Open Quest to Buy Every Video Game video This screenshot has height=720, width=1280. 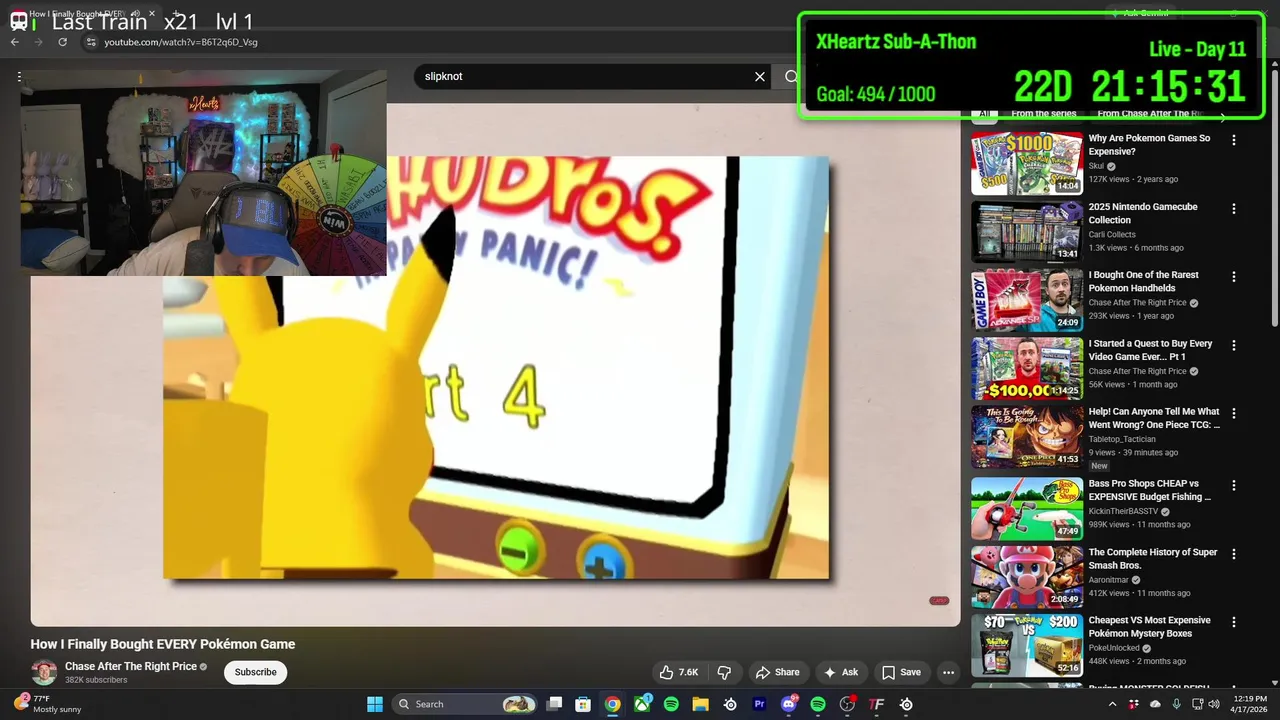1150,350
